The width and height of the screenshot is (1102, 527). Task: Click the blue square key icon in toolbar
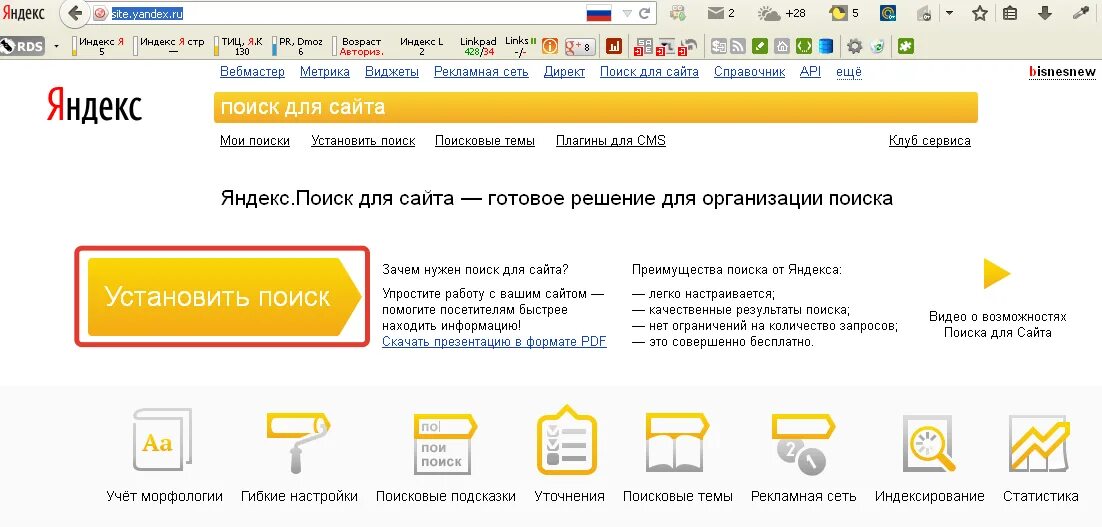(x=888, y=13)
